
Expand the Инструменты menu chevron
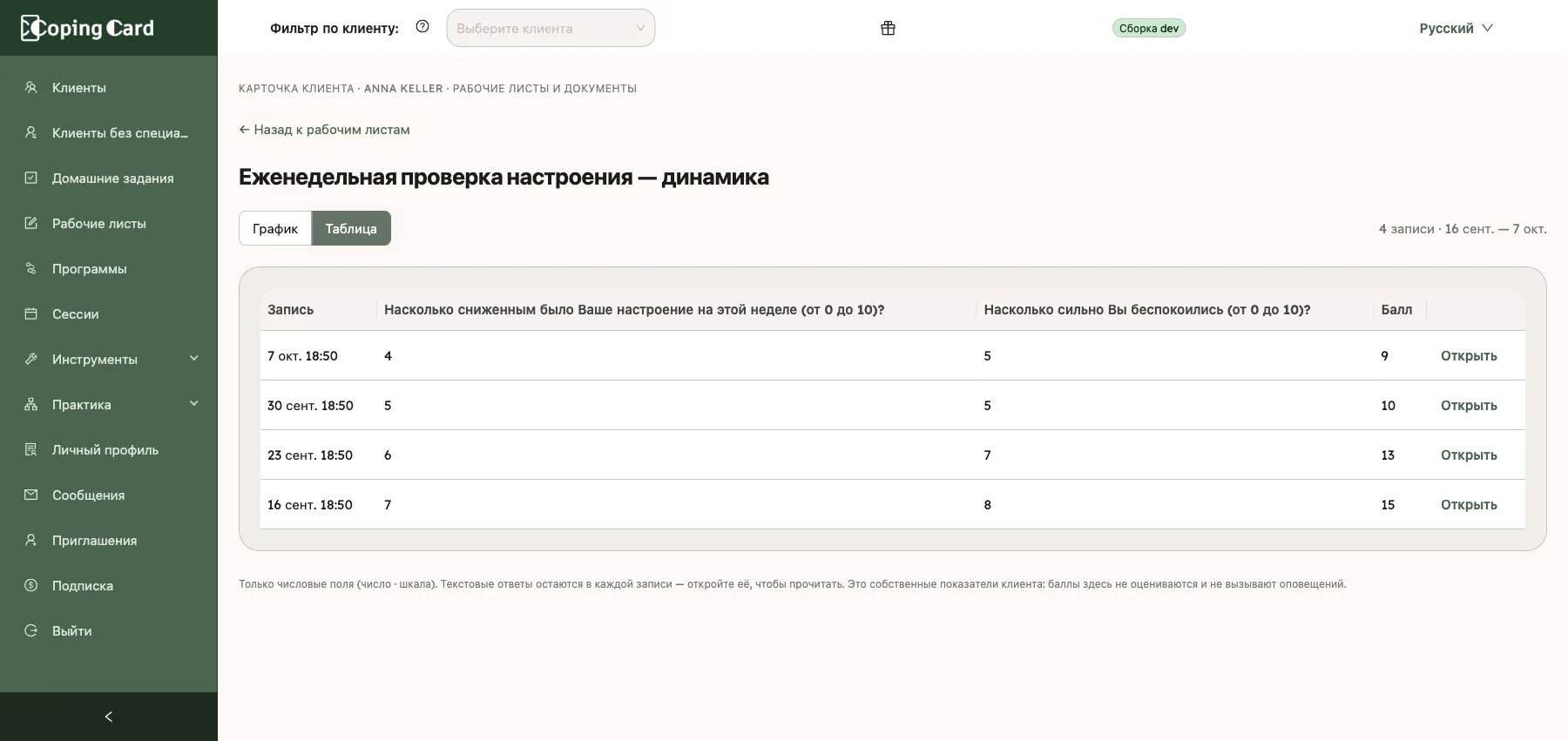click(194, 358)
